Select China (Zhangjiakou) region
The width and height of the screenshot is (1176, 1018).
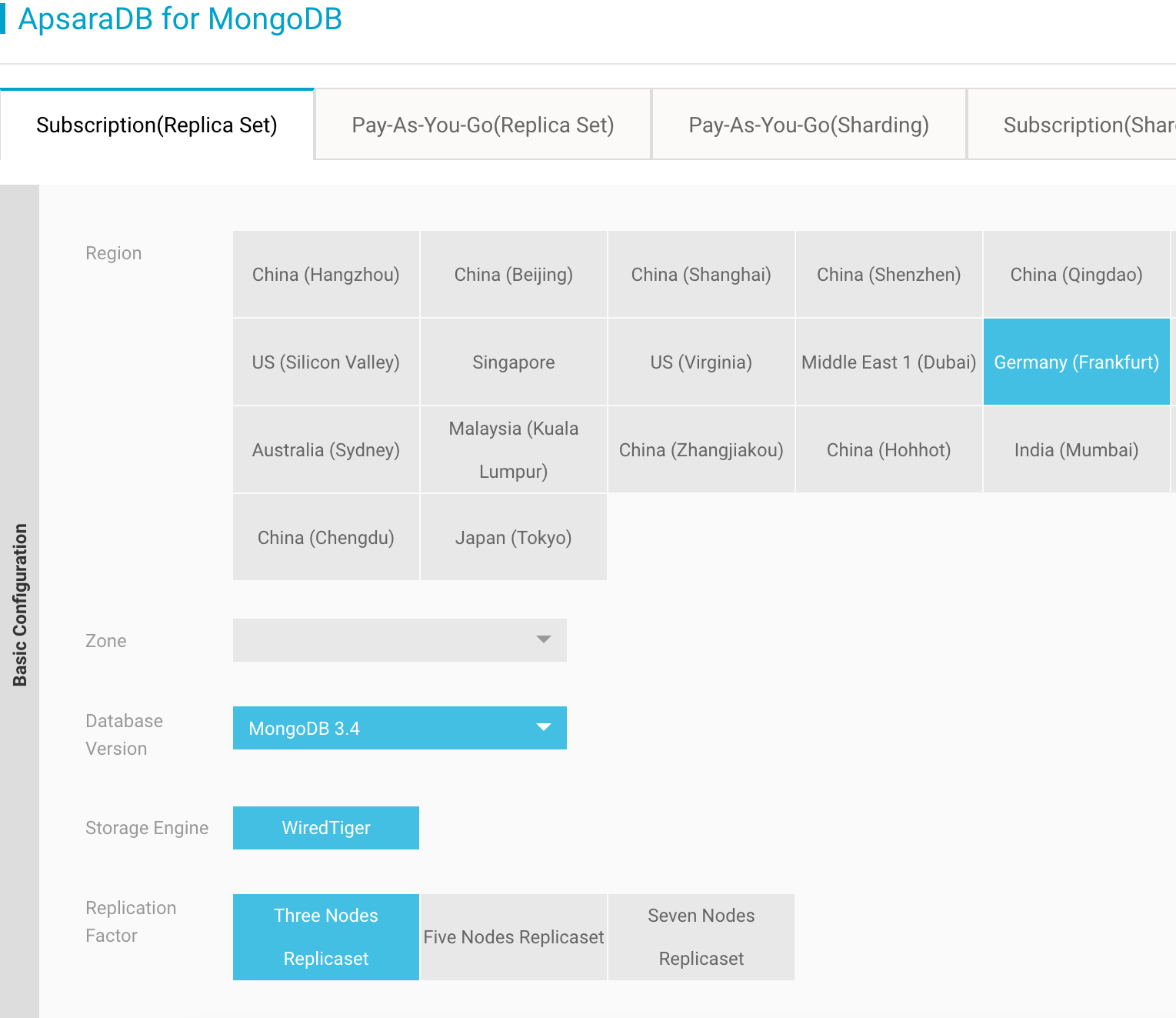[701, 450]
